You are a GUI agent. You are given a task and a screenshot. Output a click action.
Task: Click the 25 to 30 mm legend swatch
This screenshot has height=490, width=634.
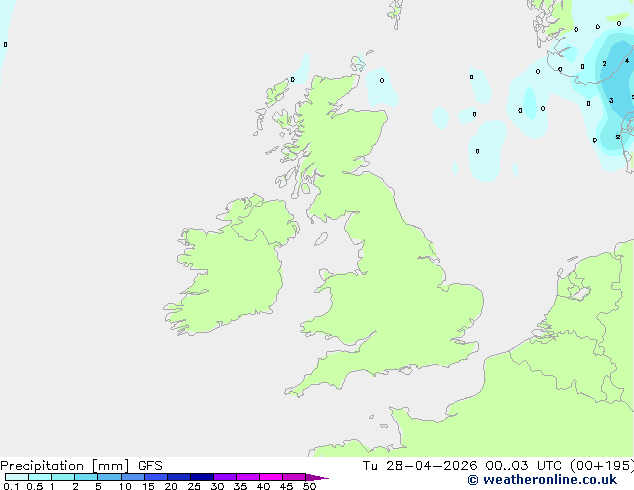coord(201,477)
